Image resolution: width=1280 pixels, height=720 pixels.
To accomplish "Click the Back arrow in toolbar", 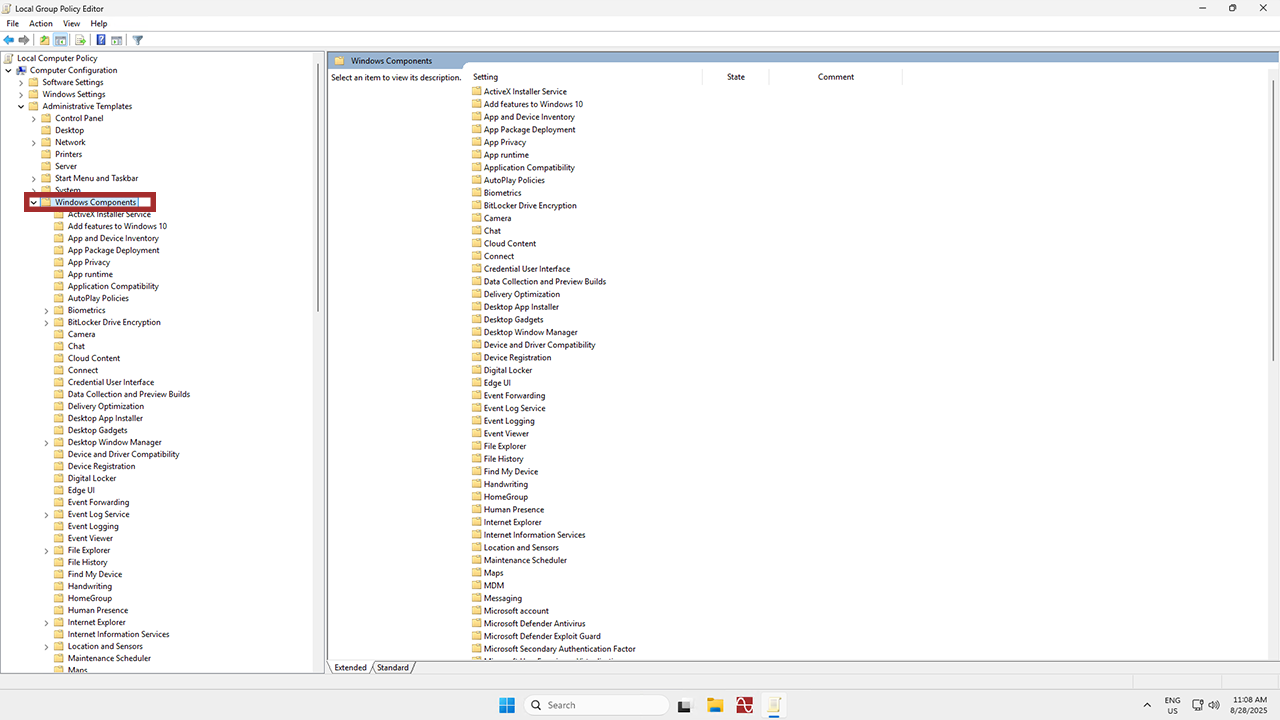I will [9, 40].
